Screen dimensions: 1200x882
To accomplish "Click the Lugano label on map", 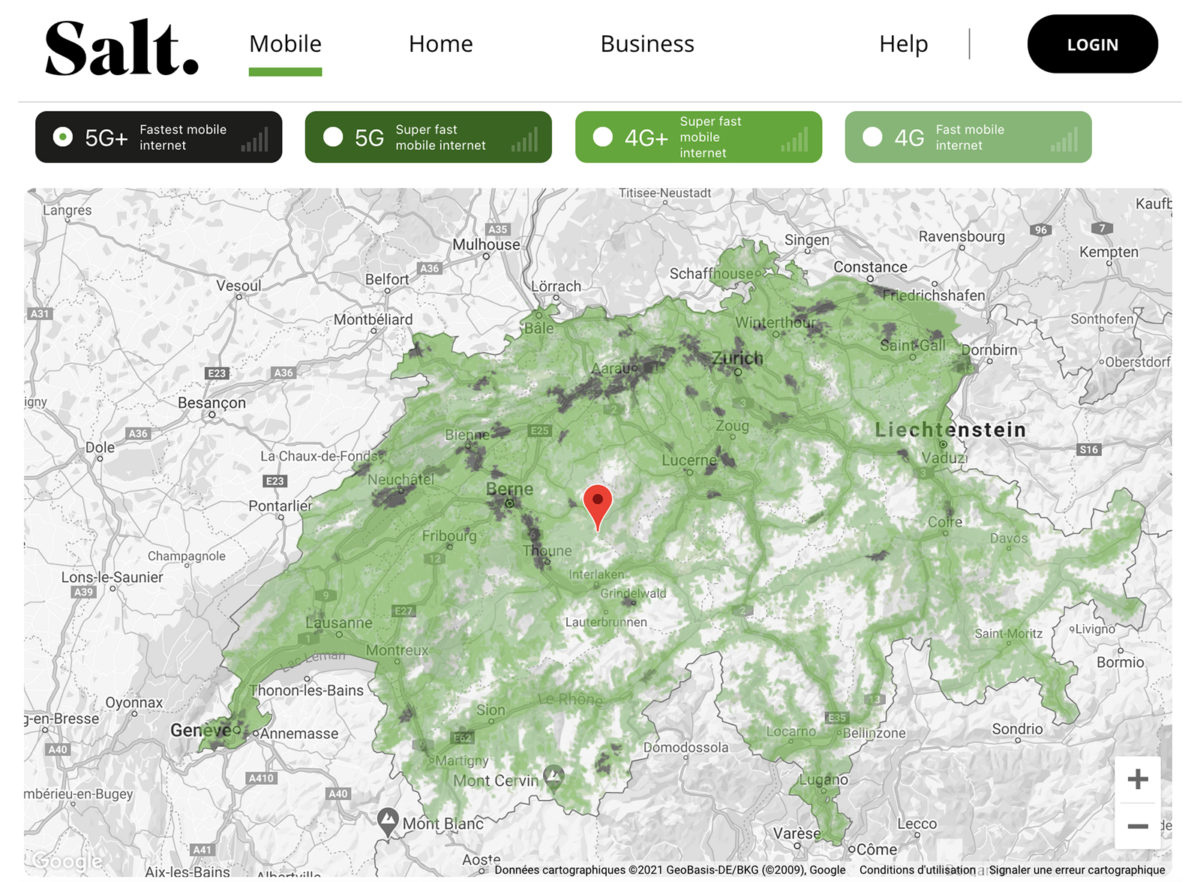I will click(x=824, y=779).
